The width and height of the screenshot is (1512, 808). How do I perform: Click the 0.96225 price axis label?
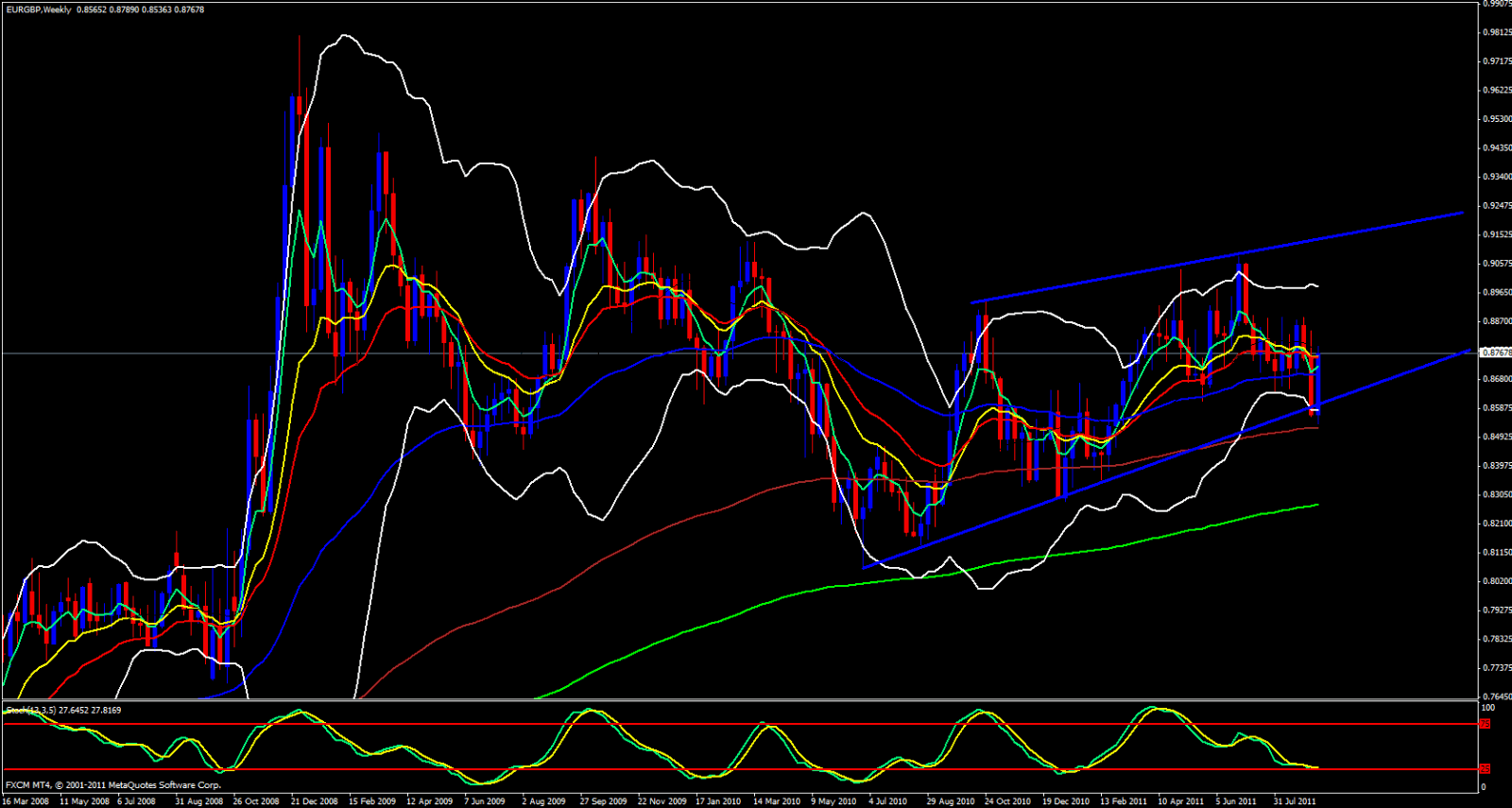point(1496,91)
